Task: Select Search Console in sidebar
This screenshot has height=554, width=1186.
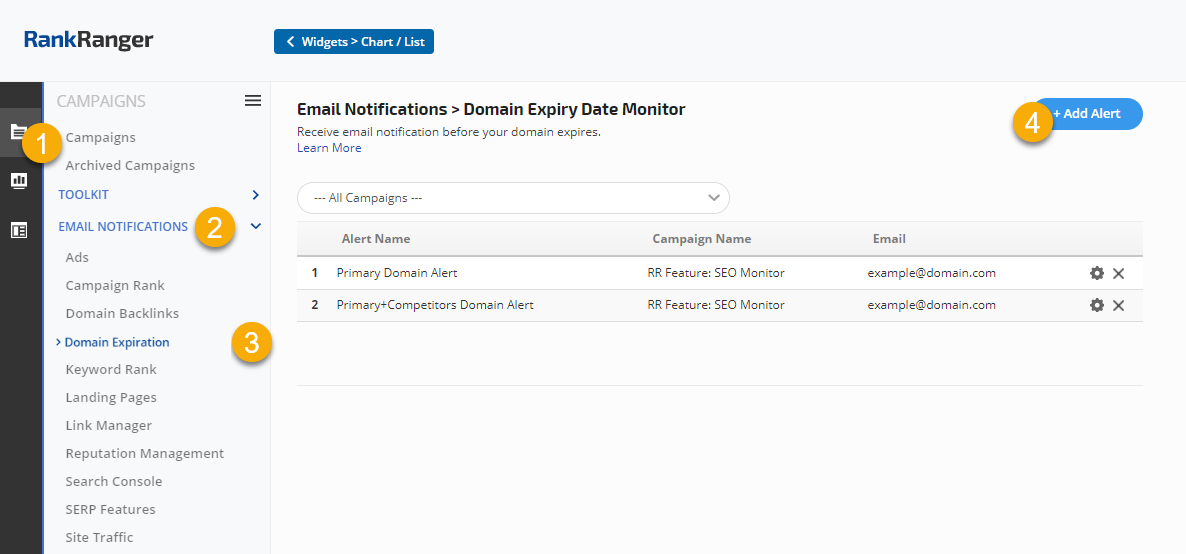Action: pyautogui.click(x=113, y=482)
